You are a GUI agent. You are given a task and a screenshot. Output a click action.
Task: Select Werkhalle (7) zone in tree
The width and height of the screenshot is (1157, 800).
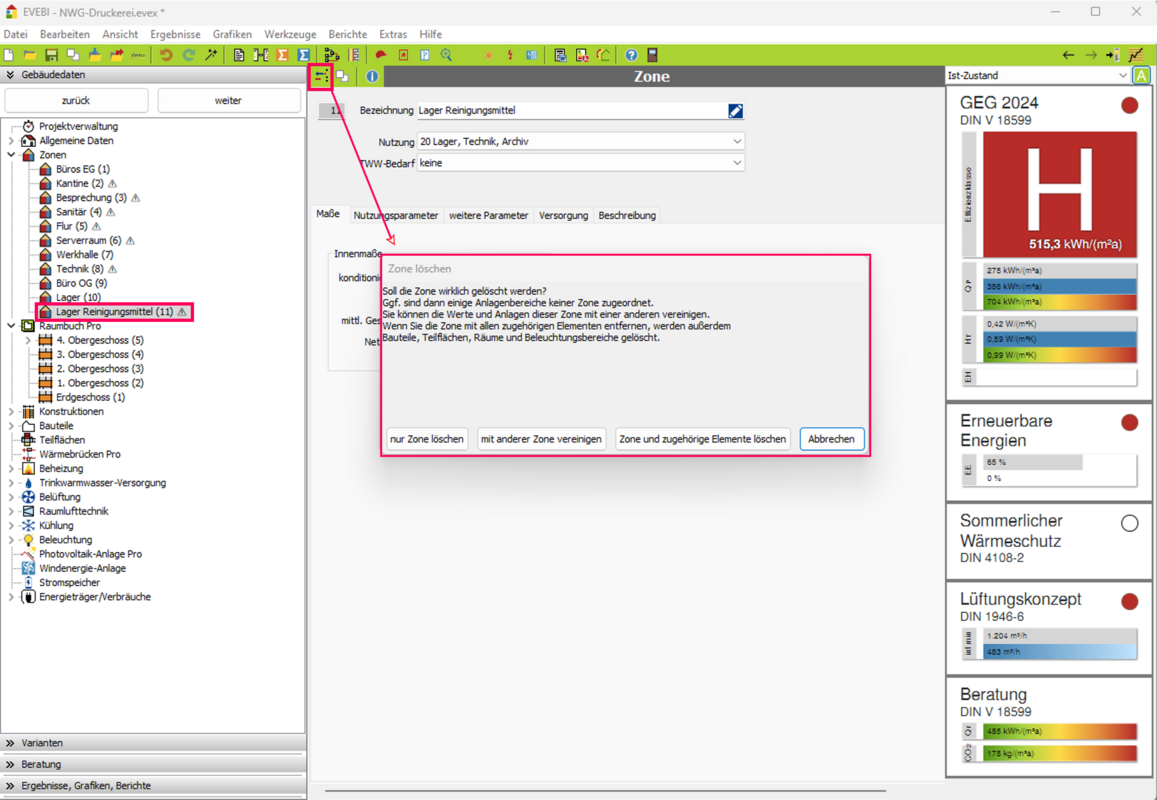[x=84, y=255]
